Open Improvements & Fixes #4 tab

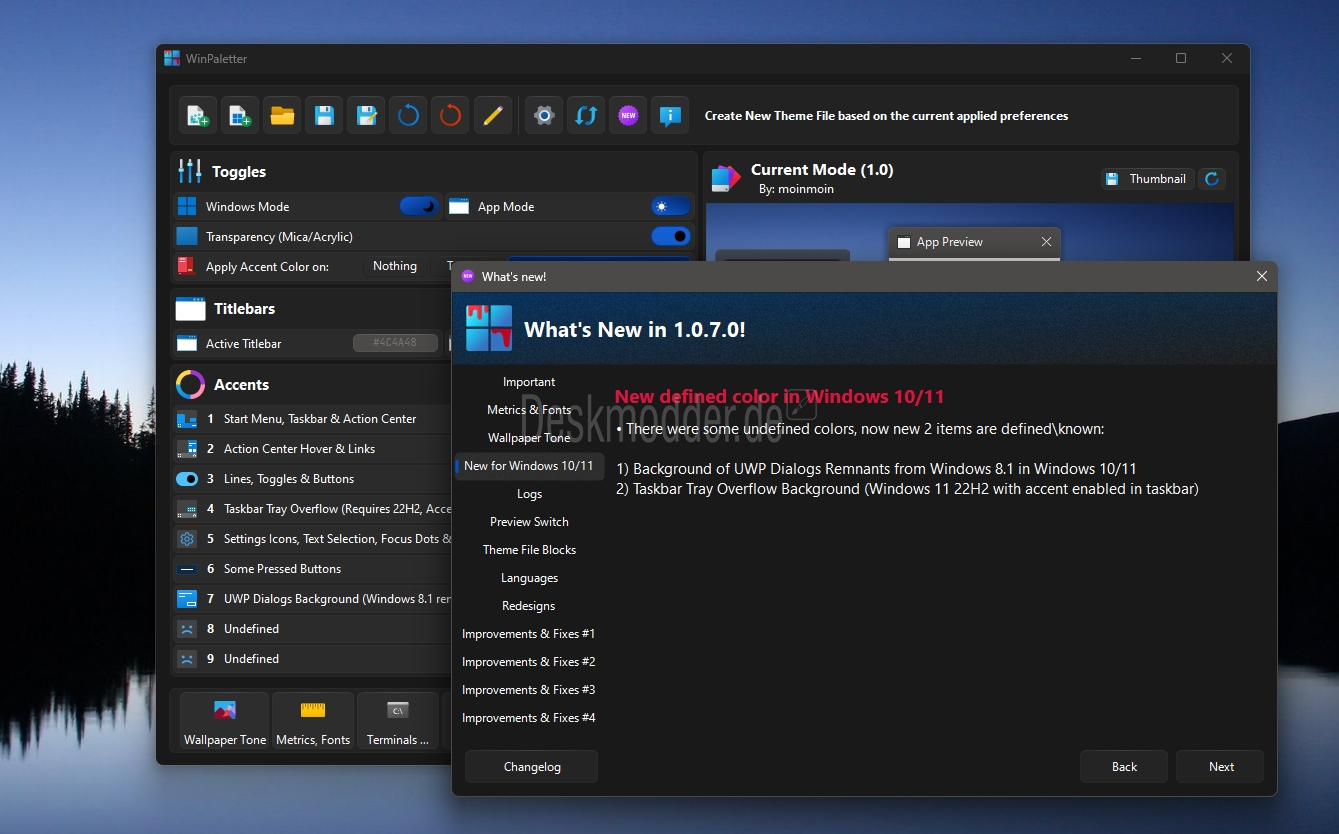[529, 718]
